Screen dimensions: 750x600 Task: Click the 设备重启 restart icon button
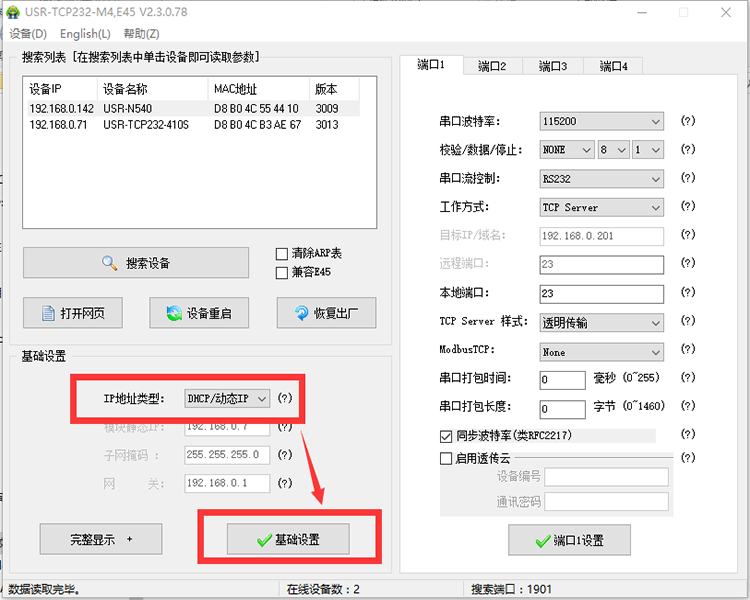point(199,313)
